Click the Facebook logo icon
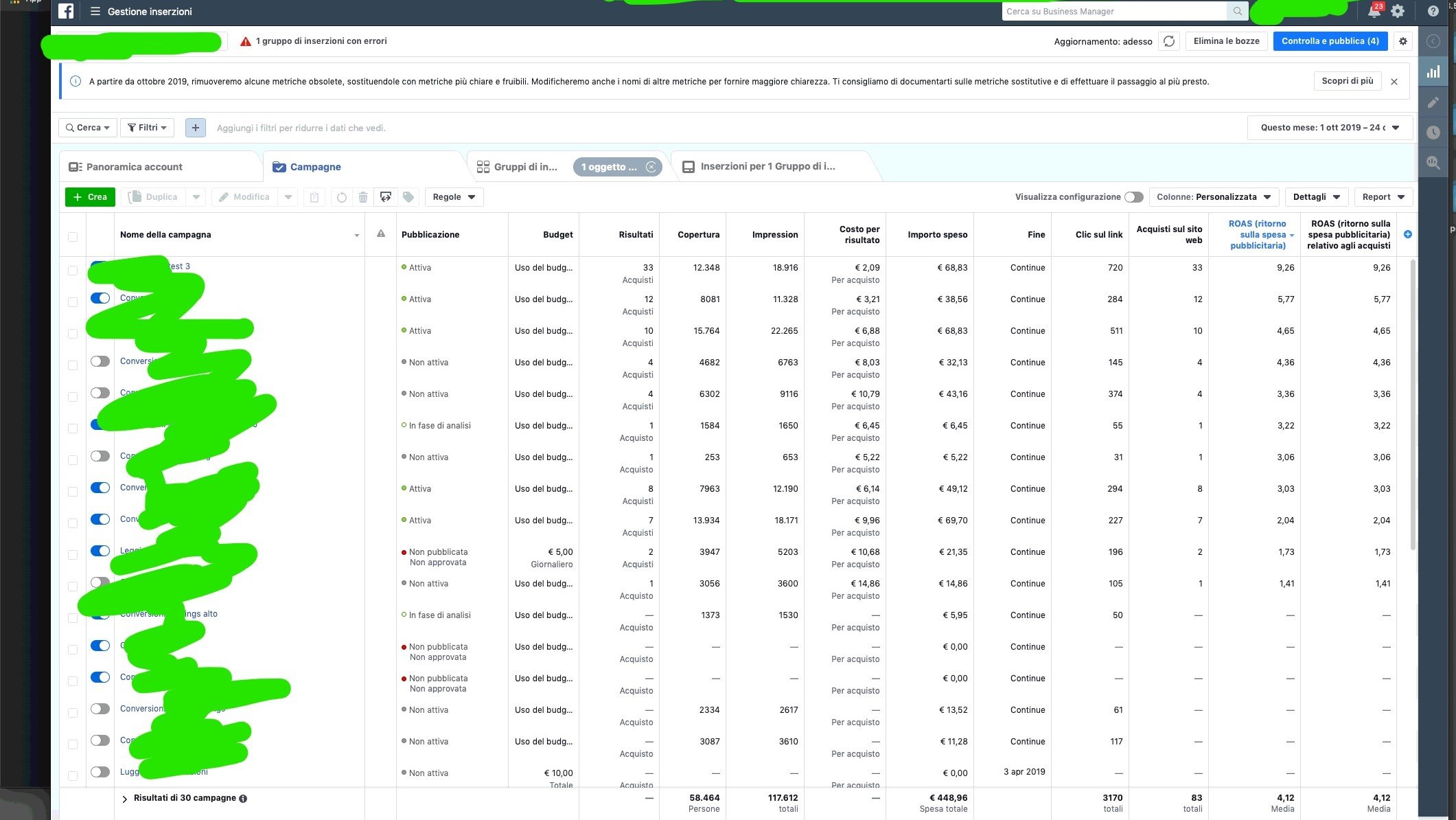Screen dimensions: 1456x820 click(x=66, y=11)
